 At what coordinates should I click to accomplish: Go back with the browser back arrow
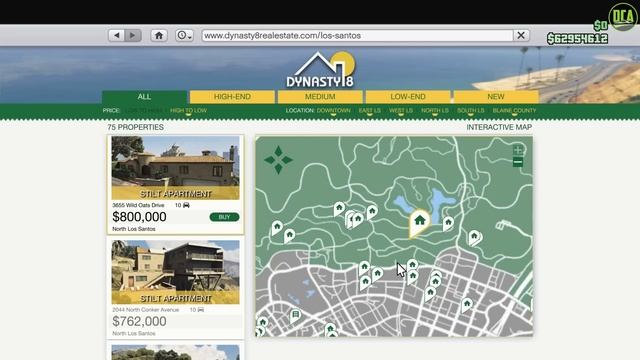click(x=117, y=36)
